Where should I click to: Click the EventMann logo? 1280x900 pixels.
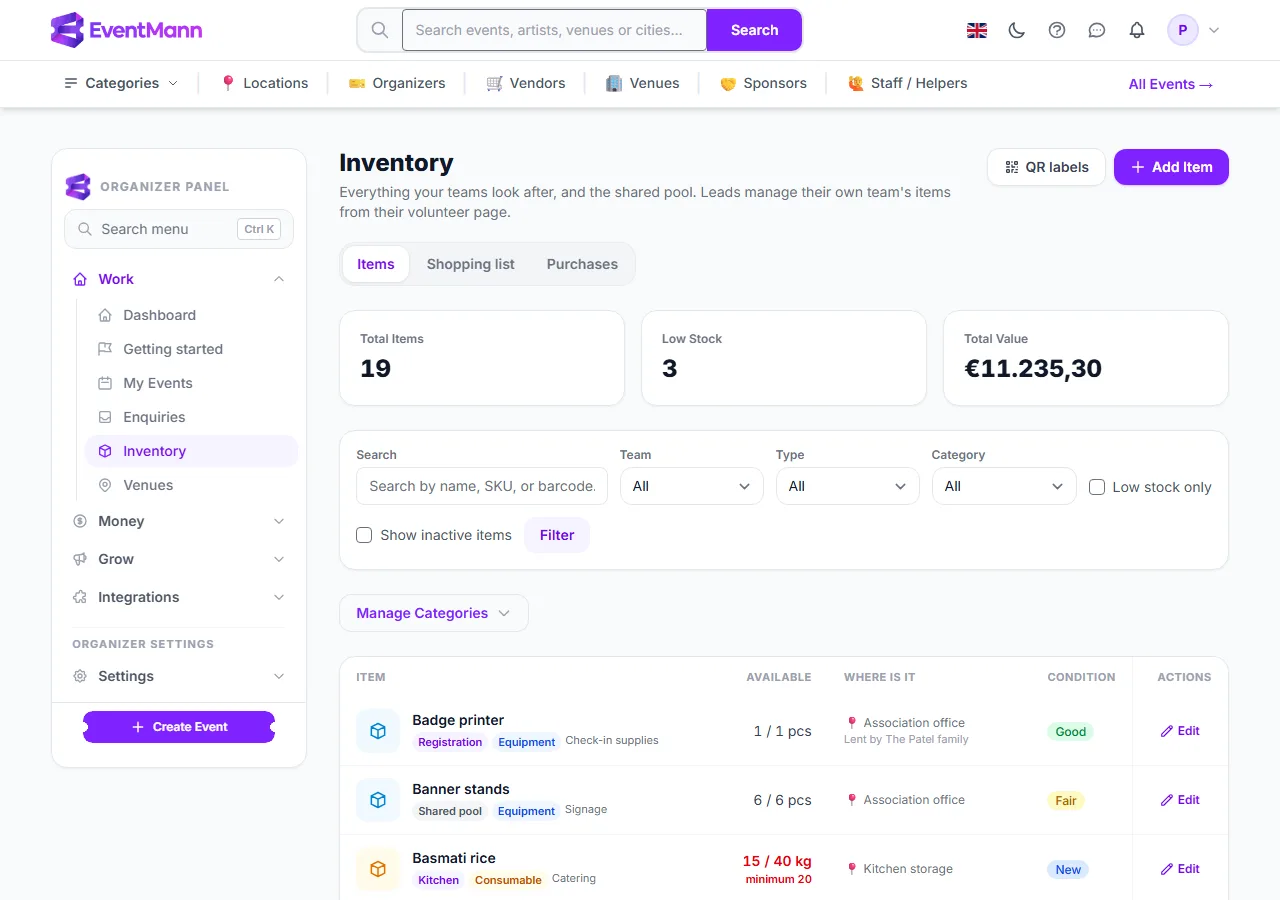point(126,30)
